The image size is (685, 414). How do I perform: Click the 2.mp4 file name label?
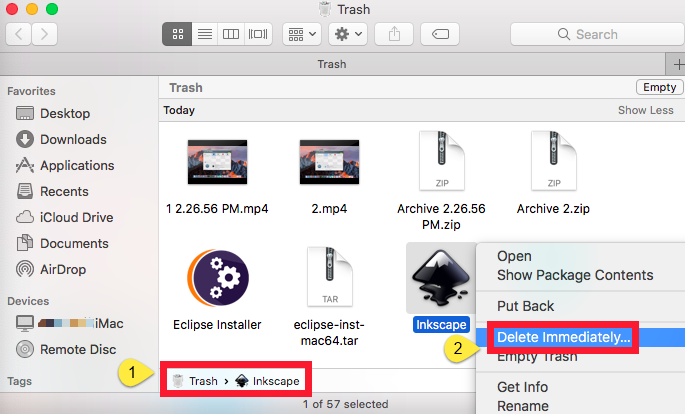[x=329, y=209]
